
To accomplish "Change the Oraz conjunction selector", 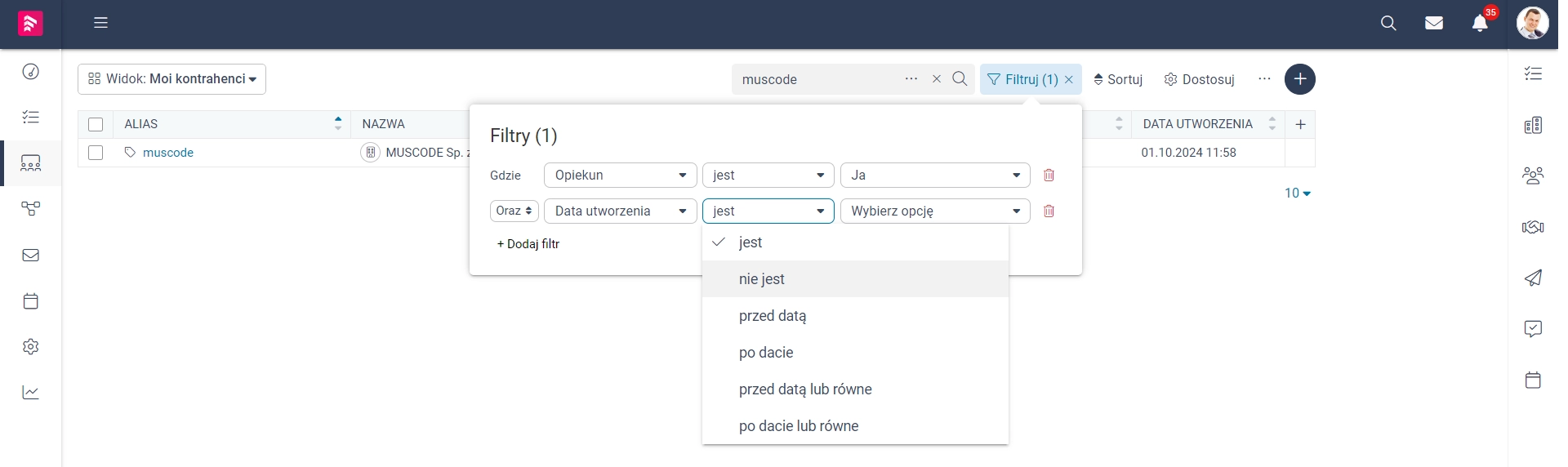I will coord(514,211).
